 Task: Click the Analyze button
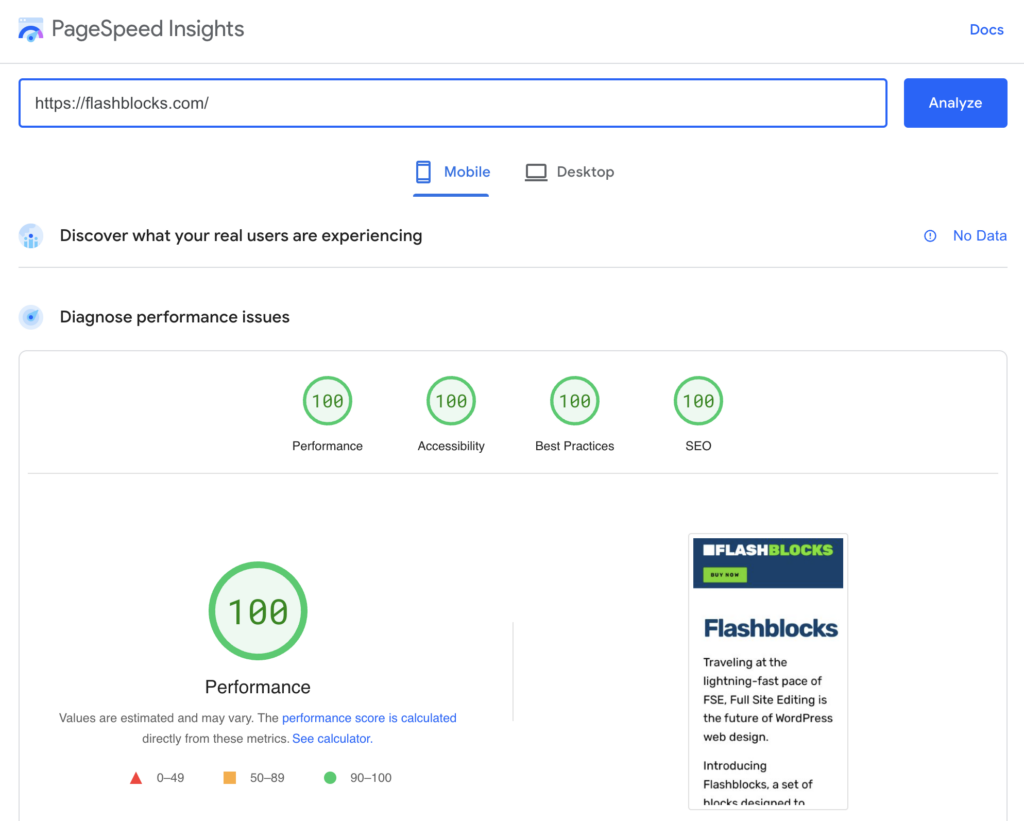[955, 103]
